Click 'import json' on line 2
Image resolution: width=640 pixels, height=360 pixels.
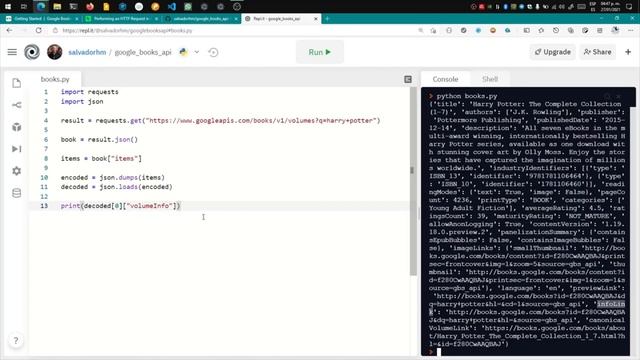click(82, 102)
